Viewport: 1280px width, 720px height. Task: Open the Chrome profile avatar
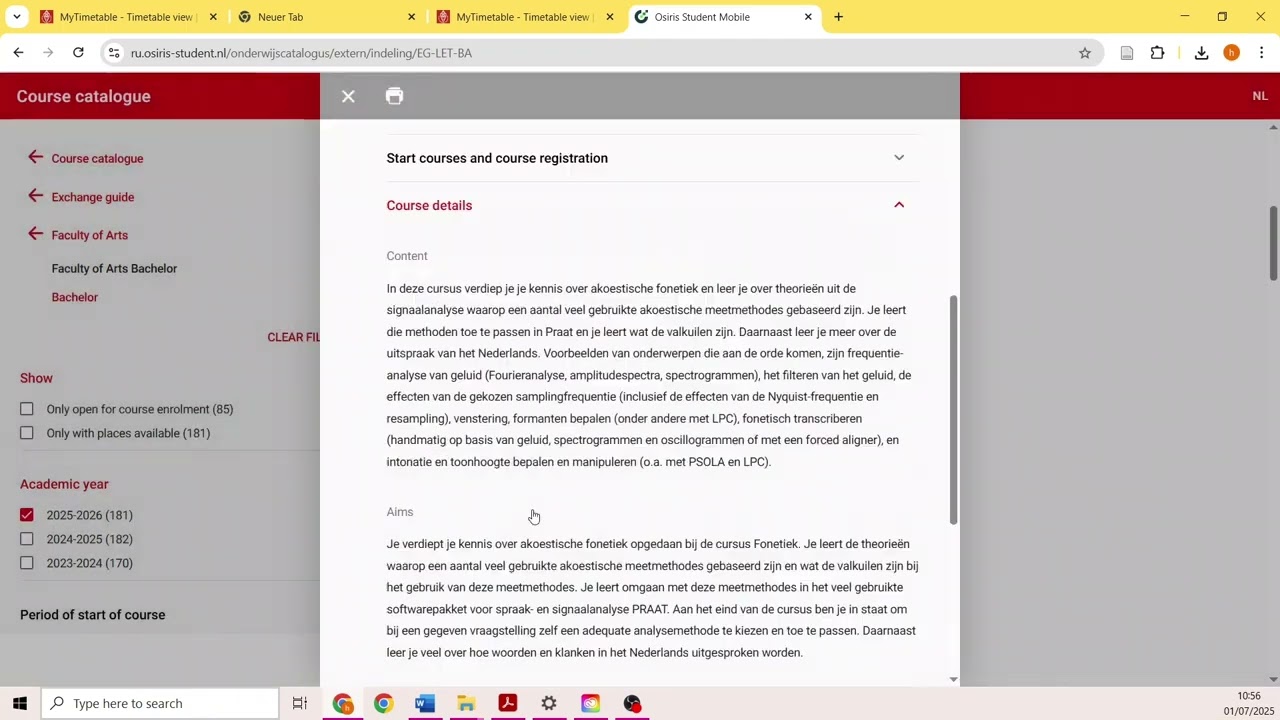1231,53
